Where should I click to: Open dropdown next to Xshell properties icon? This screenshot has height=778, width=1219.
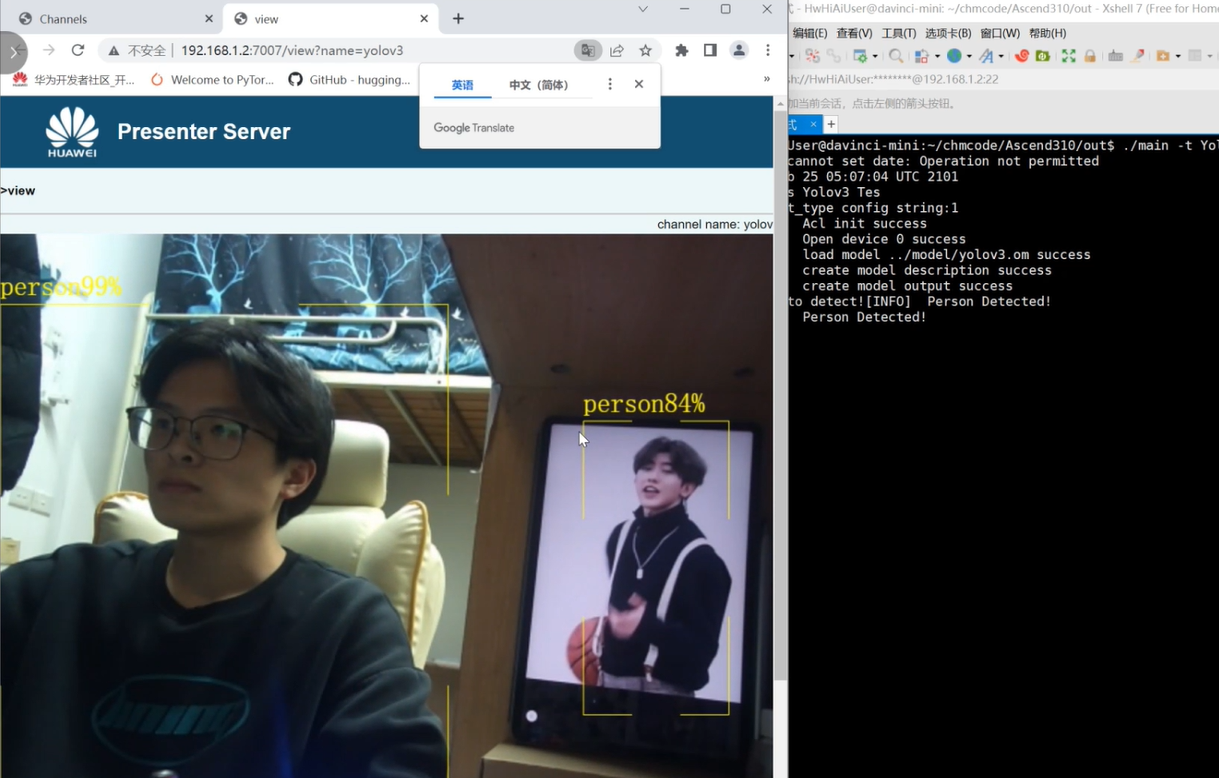(x=875, y=56)
